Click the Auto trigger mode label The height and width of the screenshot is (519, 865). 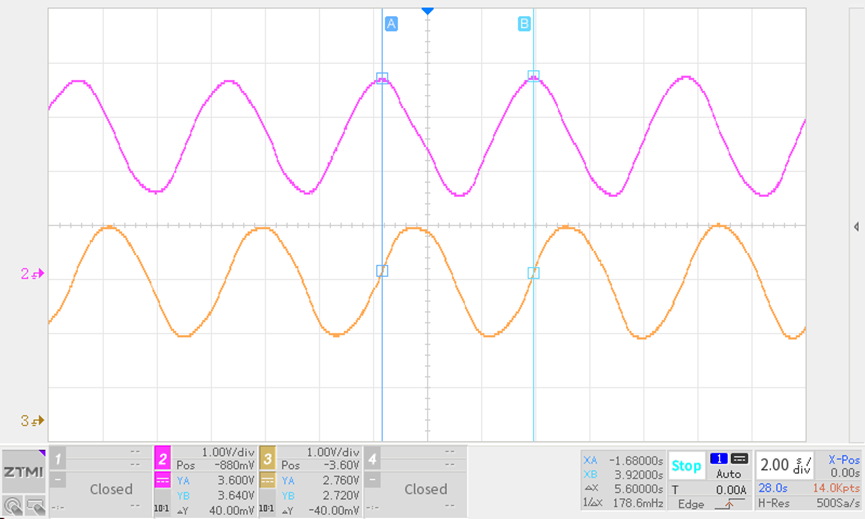tap(728, 474)
